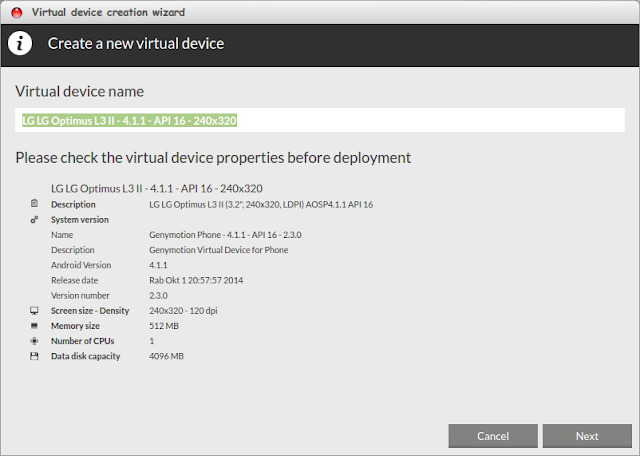The image size is (640, 456).
Task: Click the 'Create a new virtual device' heading
Action: pos(136,44)
